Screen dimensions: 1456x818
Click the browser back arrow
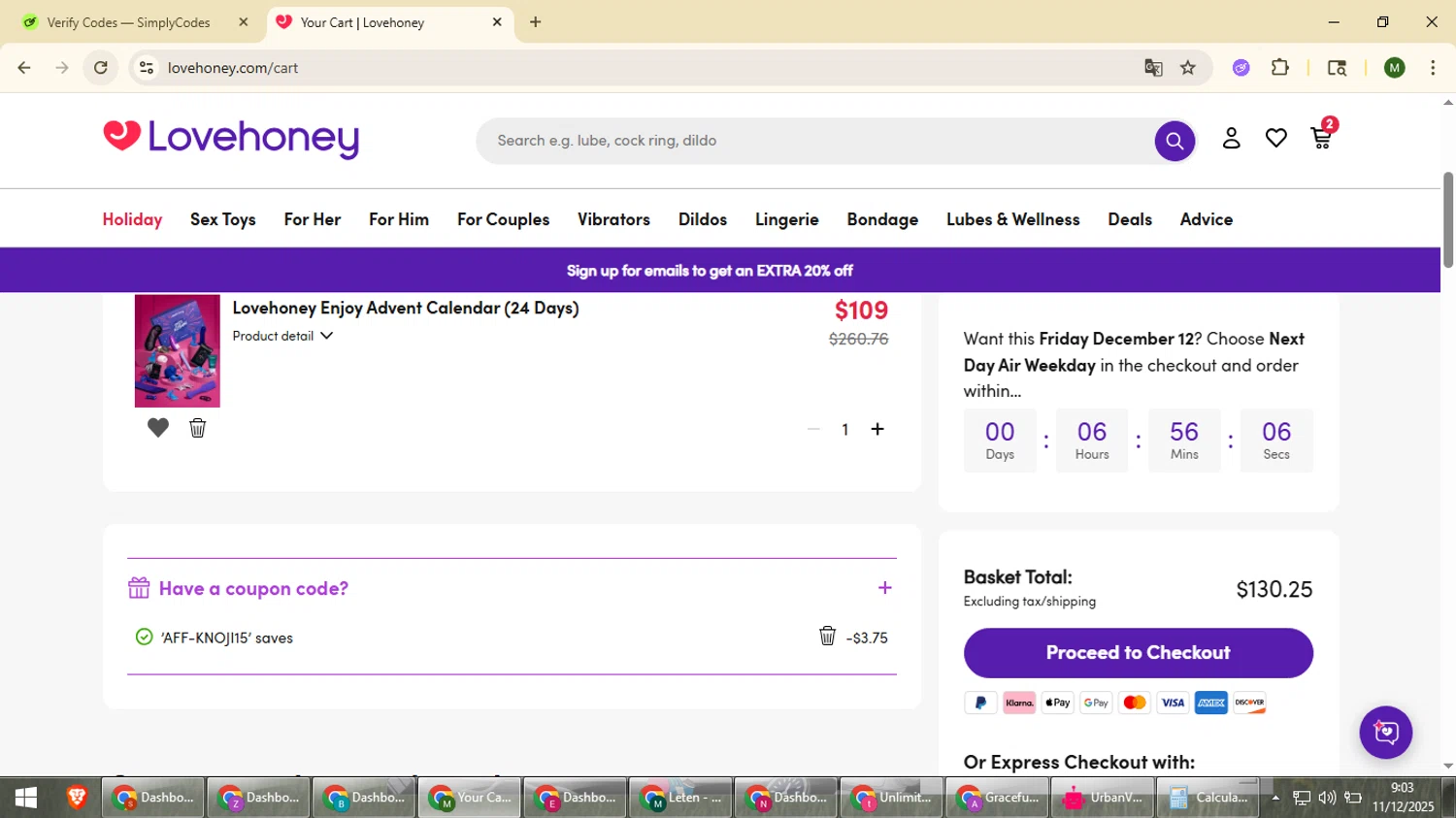pyautogui.click(x=24, y=68)
